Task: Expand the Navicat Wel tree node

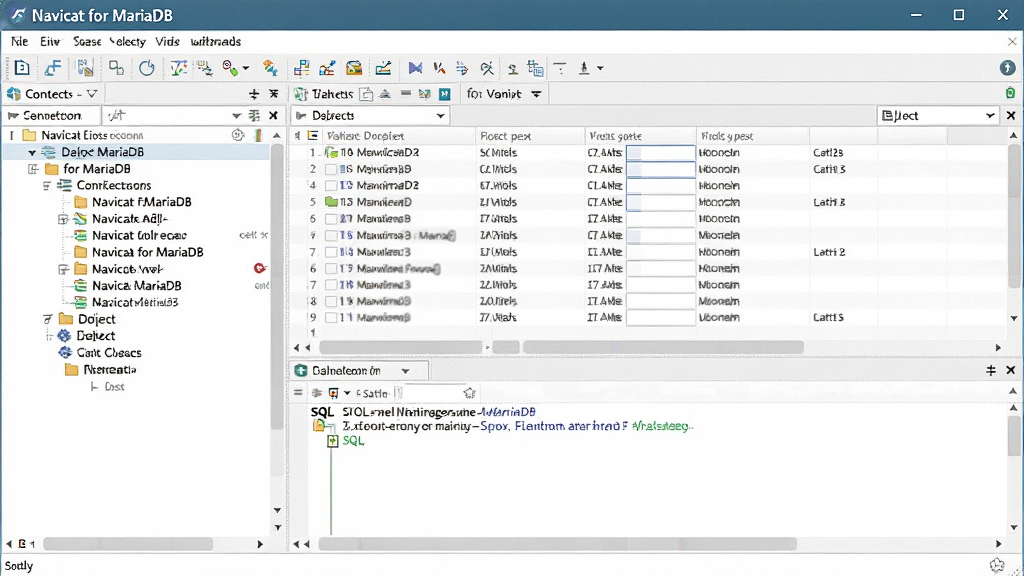Action: click(63, 269)
